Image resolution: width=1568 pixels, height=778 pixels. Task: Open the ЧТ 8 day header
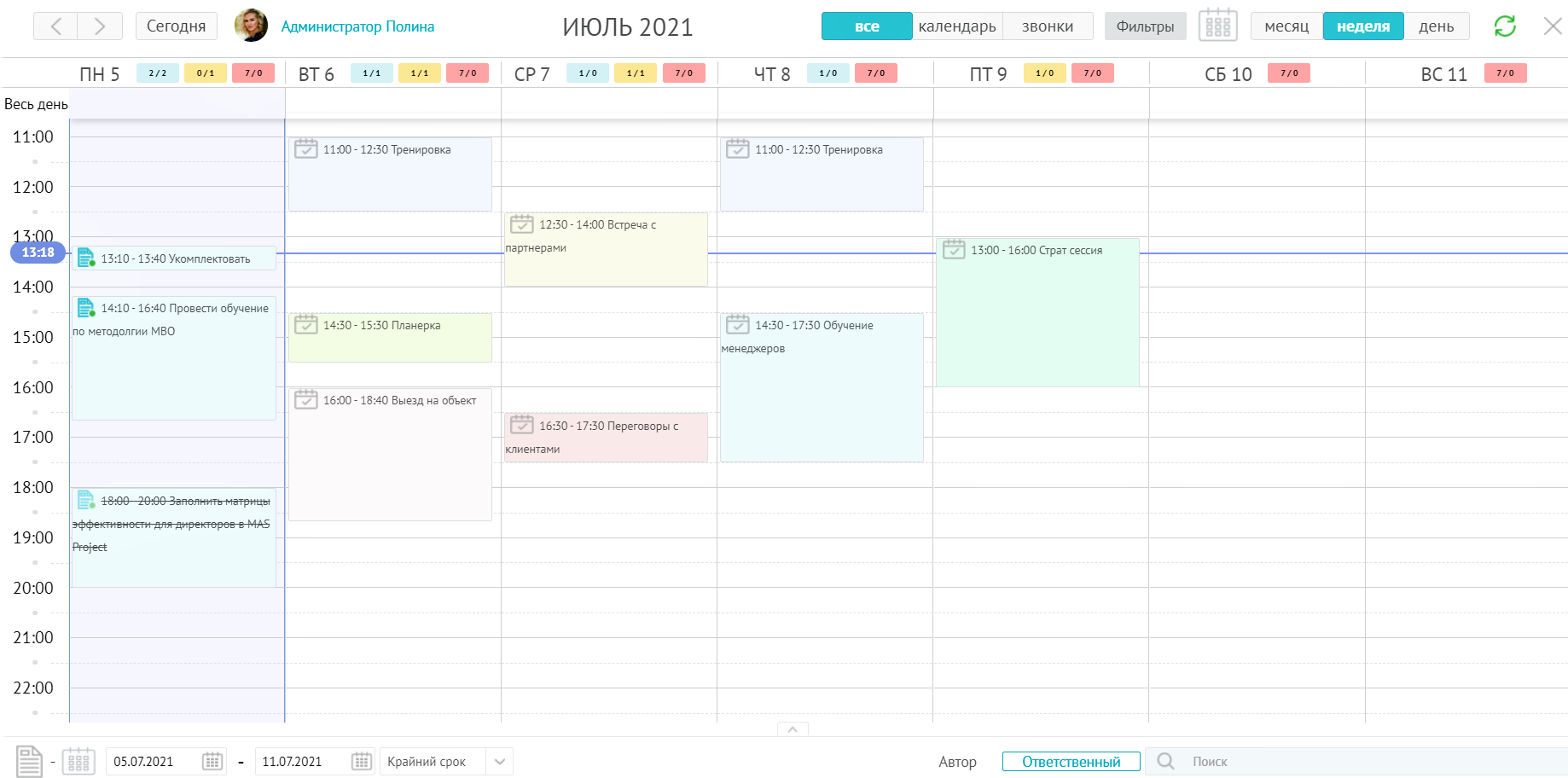[772, 74]
